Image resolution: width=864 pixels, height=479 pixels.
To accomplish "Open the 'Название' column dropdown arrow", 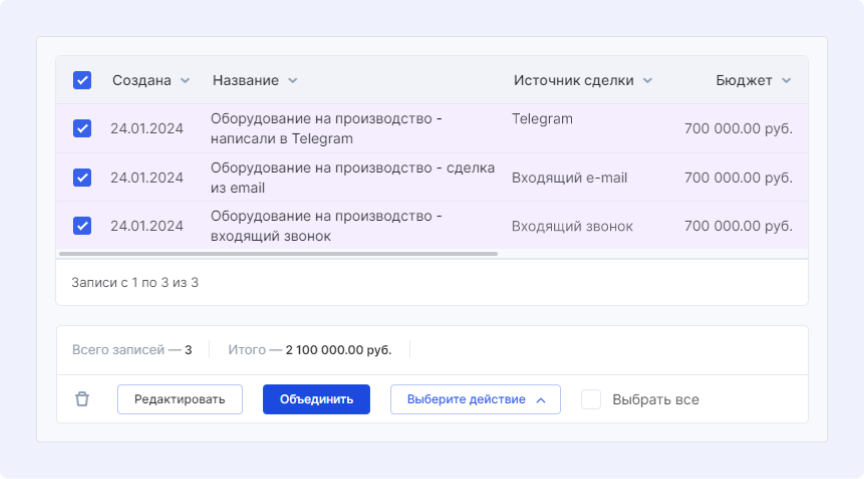I will [x=292, y=81].
